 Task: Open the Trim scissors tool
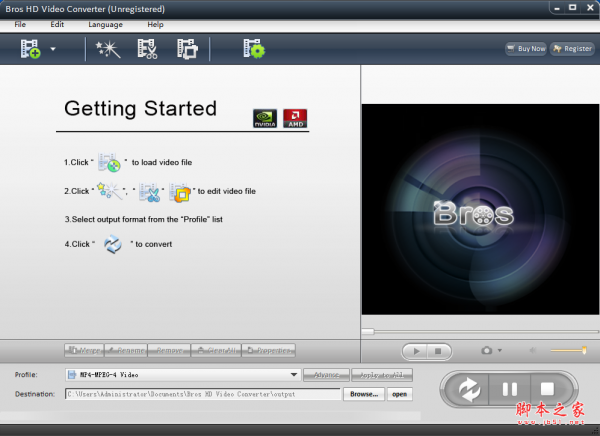(x=147, y=49)
